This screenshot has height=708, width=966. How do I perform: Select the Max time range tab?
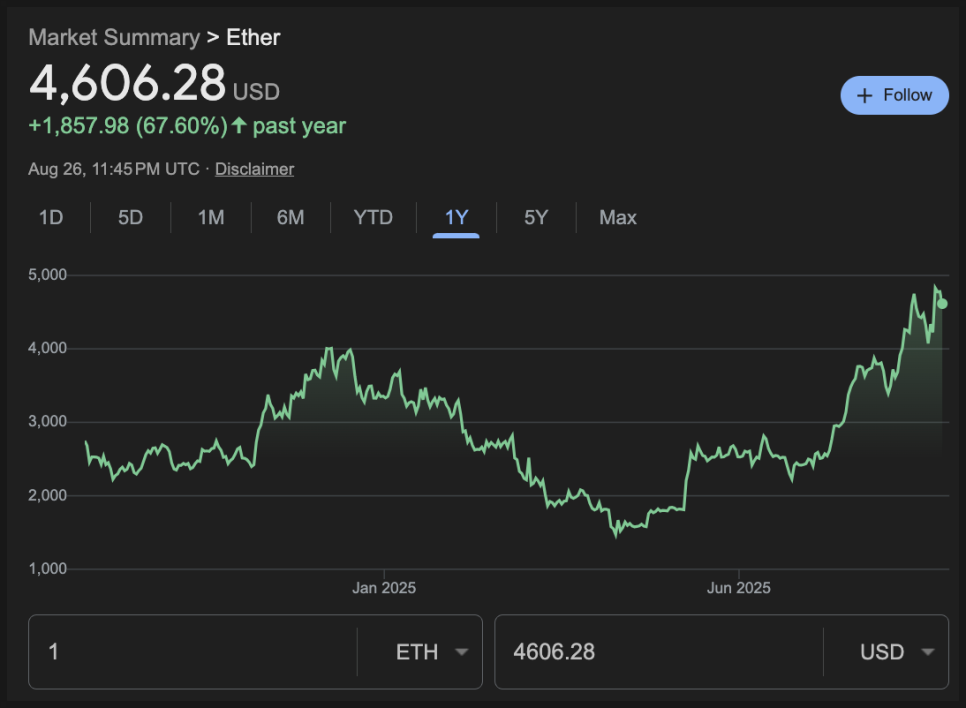[618, 218]
